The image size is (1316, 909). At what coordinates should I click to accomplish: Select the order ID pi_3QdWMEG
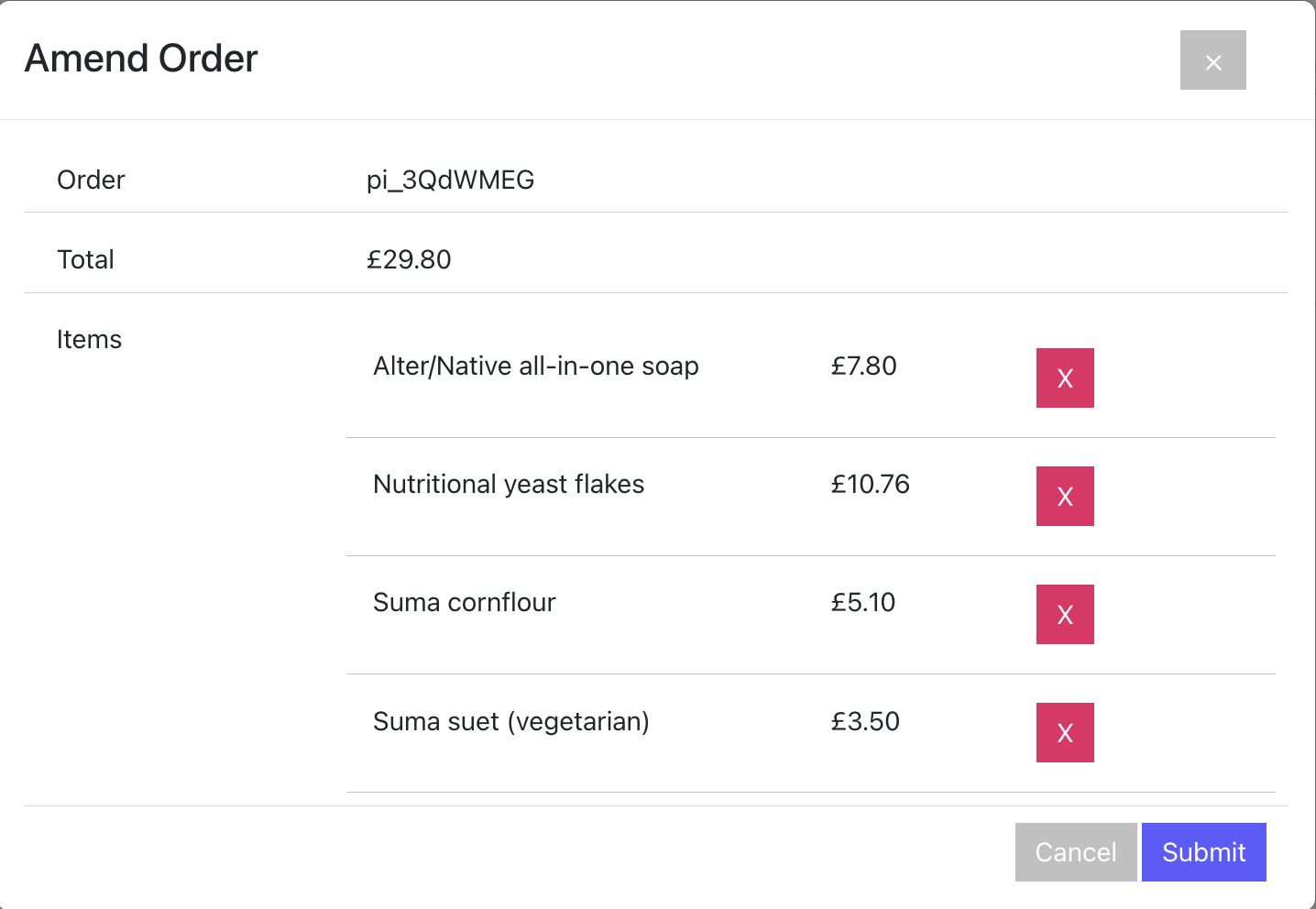450,180
